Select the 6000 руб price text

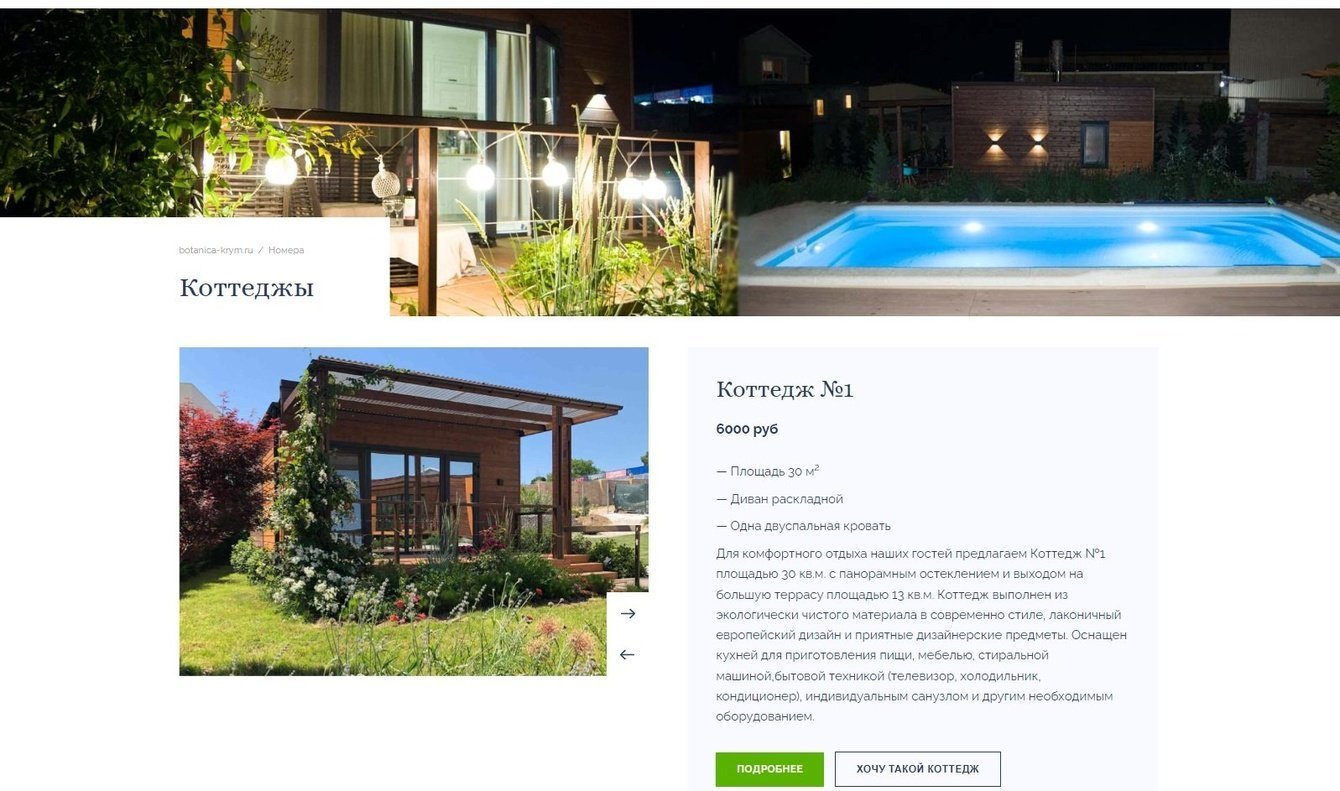coord(747,429)
